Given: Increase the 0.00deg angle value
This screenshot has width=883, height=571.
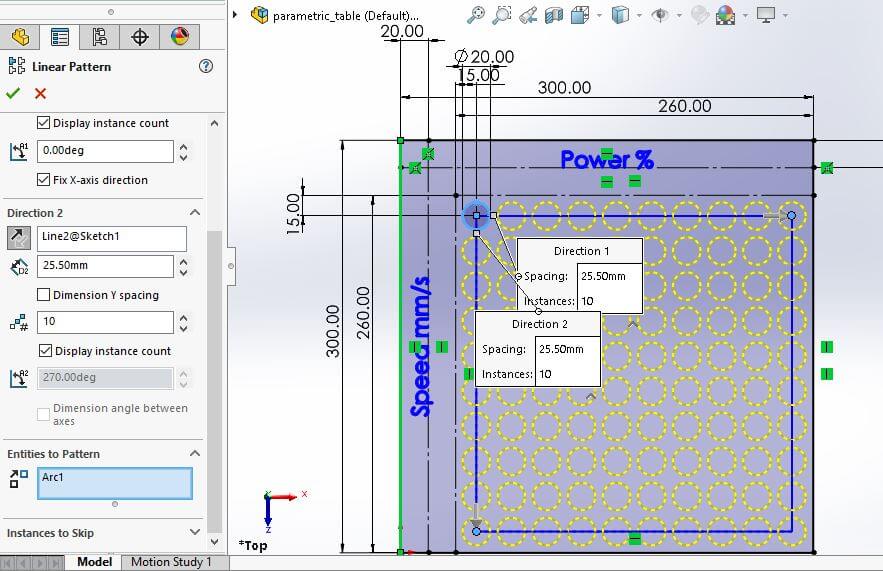Looking at the screenshot, I should [x=184, y=146].
